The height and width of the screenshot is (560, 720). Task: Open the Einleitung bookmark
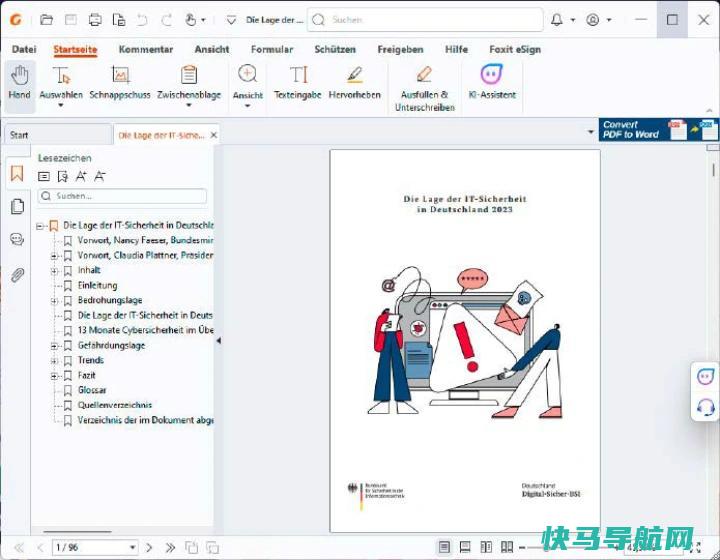97,286
